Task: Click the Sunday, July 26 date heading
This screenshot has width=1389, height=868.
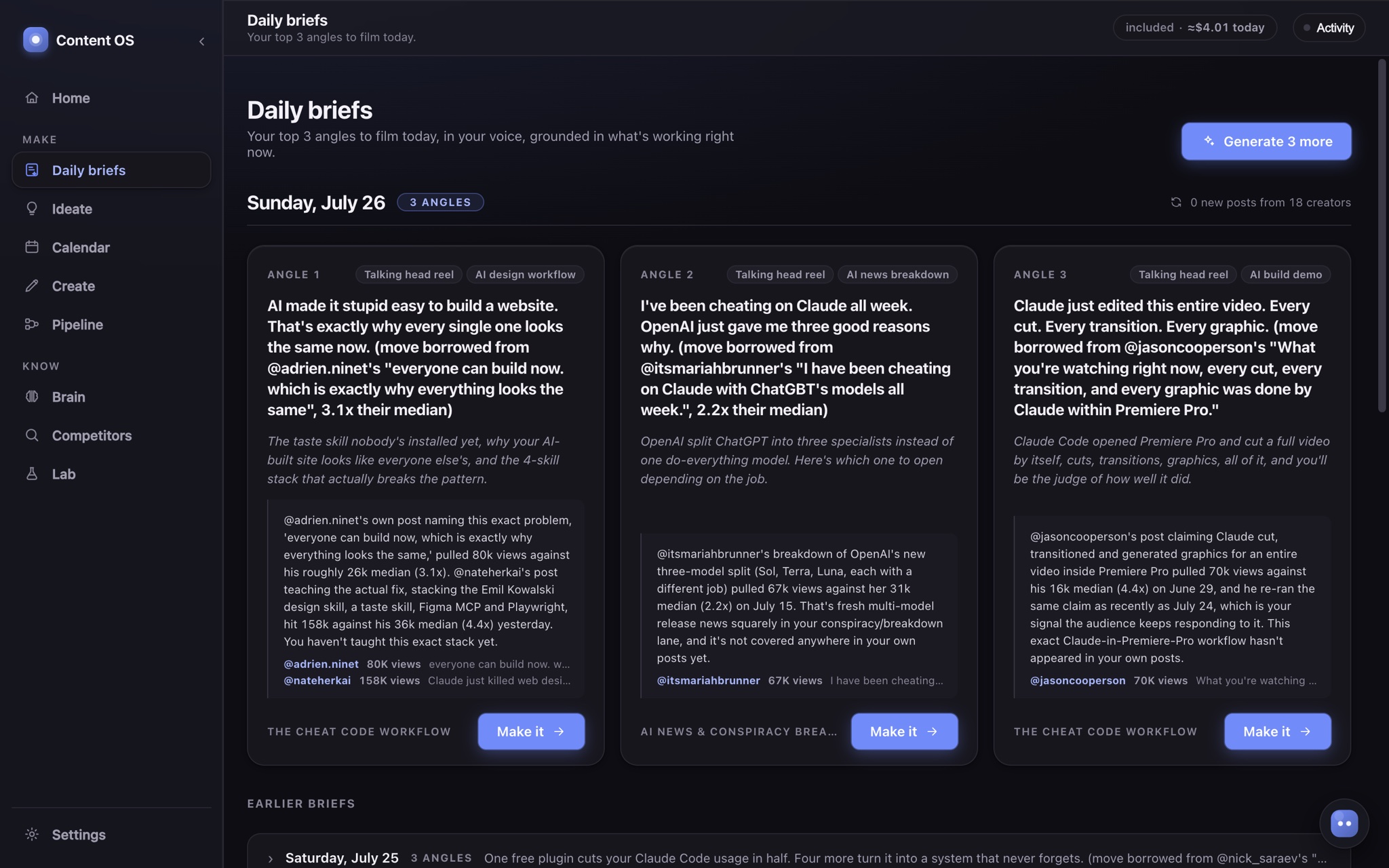Action: 316,202
